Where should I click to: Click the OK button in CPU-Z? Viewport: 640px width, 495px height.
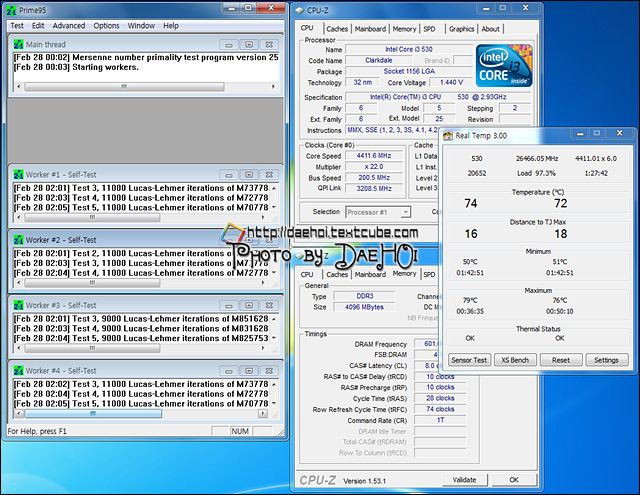coord(514,480)
